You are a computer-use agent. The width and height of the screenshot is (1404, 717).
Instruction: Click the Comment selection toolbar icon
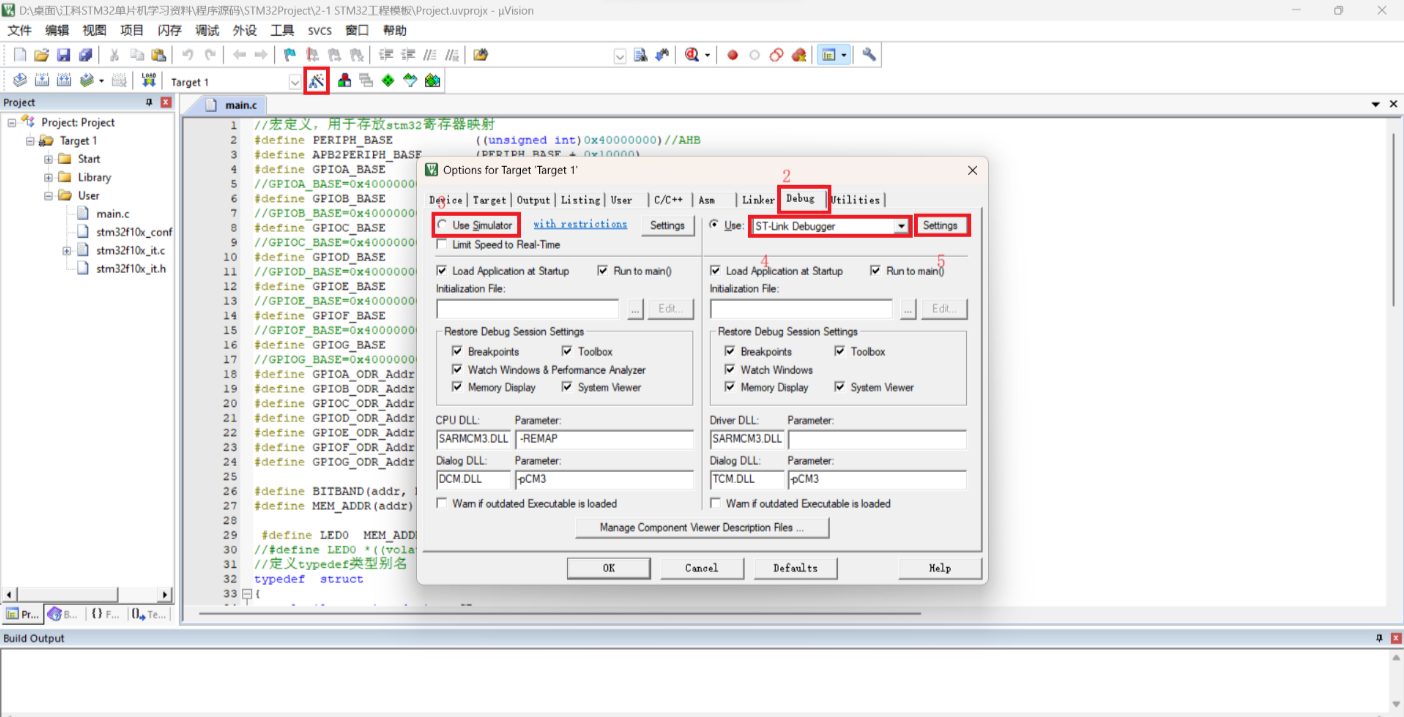click(x=430, y=55)
